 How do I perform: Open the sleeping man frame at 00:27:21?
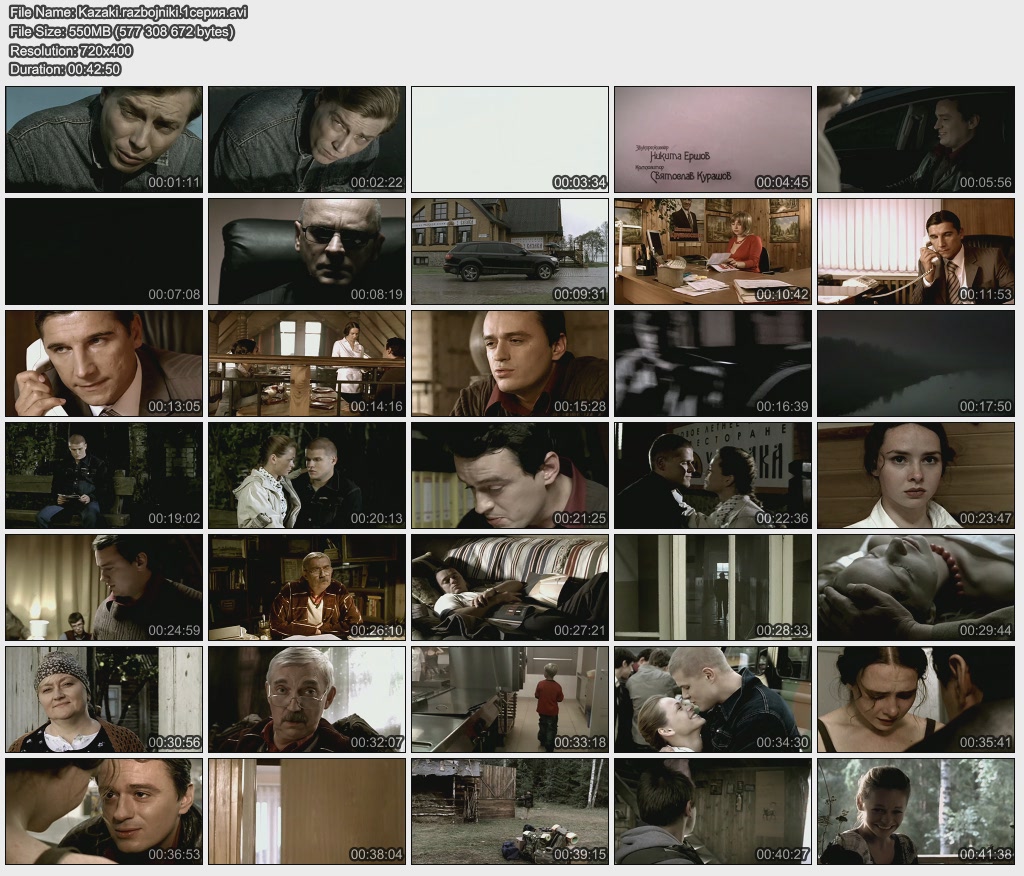pos(510,587)
